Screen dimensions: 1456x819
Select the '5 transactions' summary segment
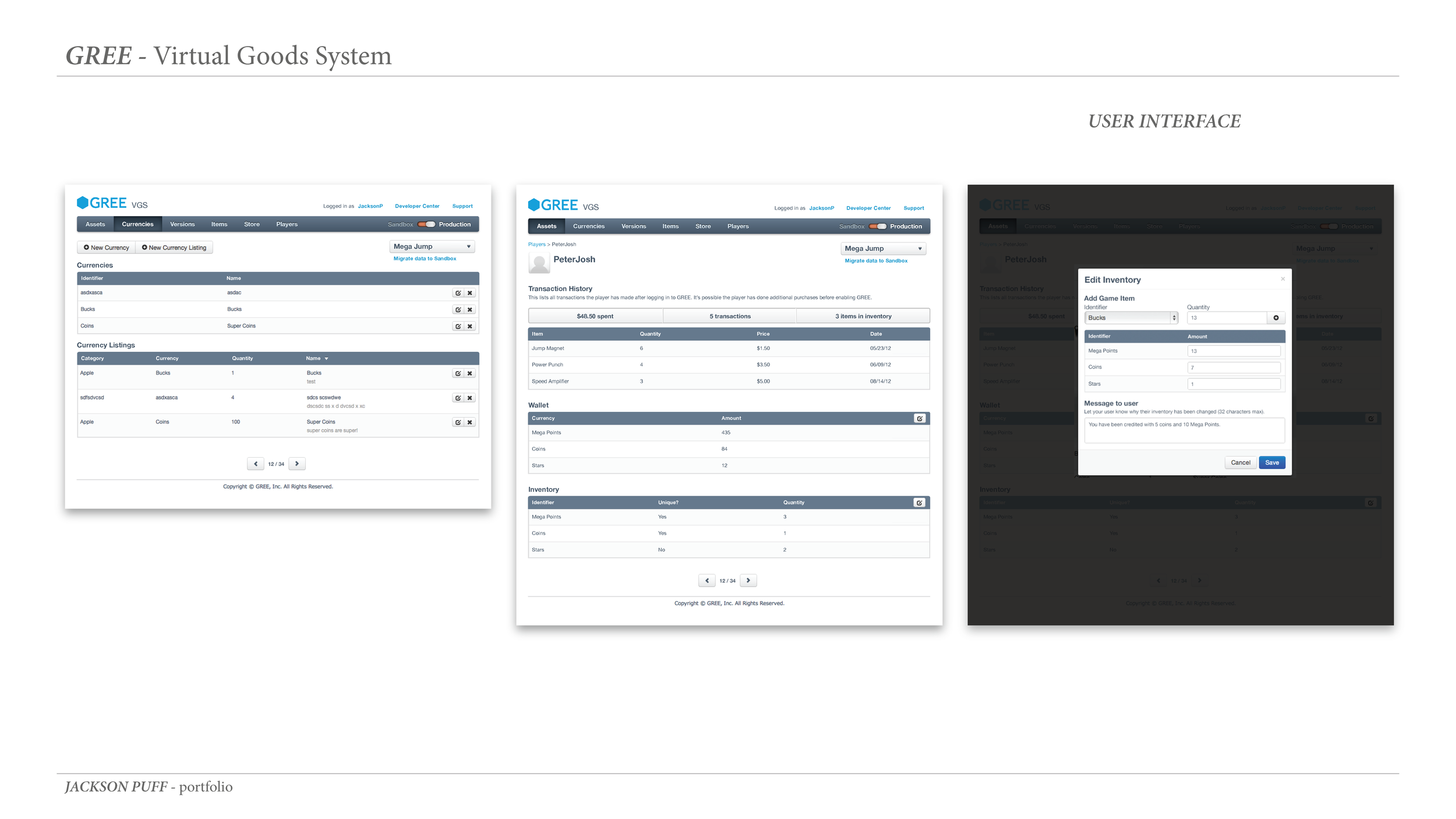pyautogui.click(x=730, y=316)
